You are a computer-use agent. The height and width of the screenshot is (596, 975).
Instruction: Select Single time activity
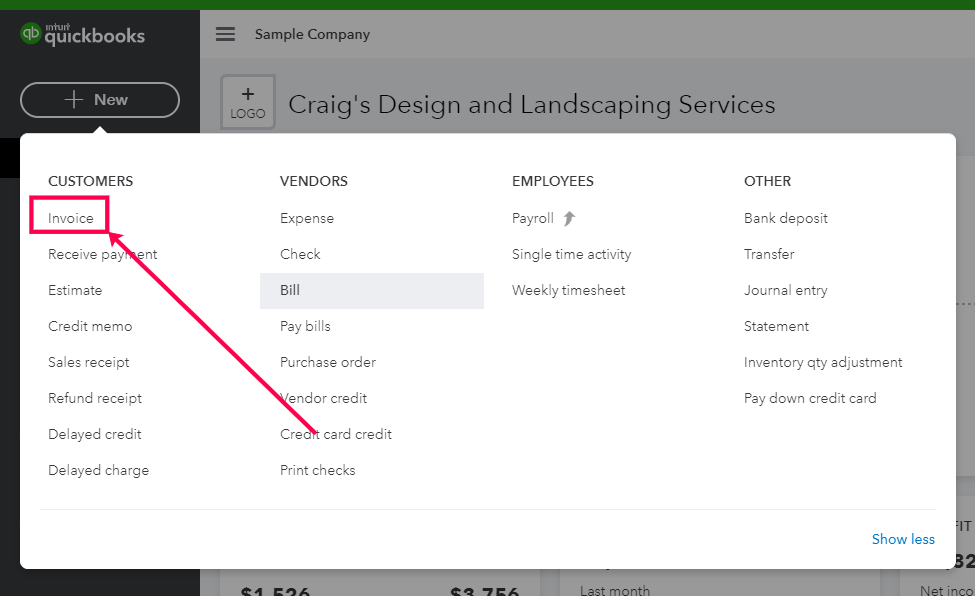[x=571, y=254]
